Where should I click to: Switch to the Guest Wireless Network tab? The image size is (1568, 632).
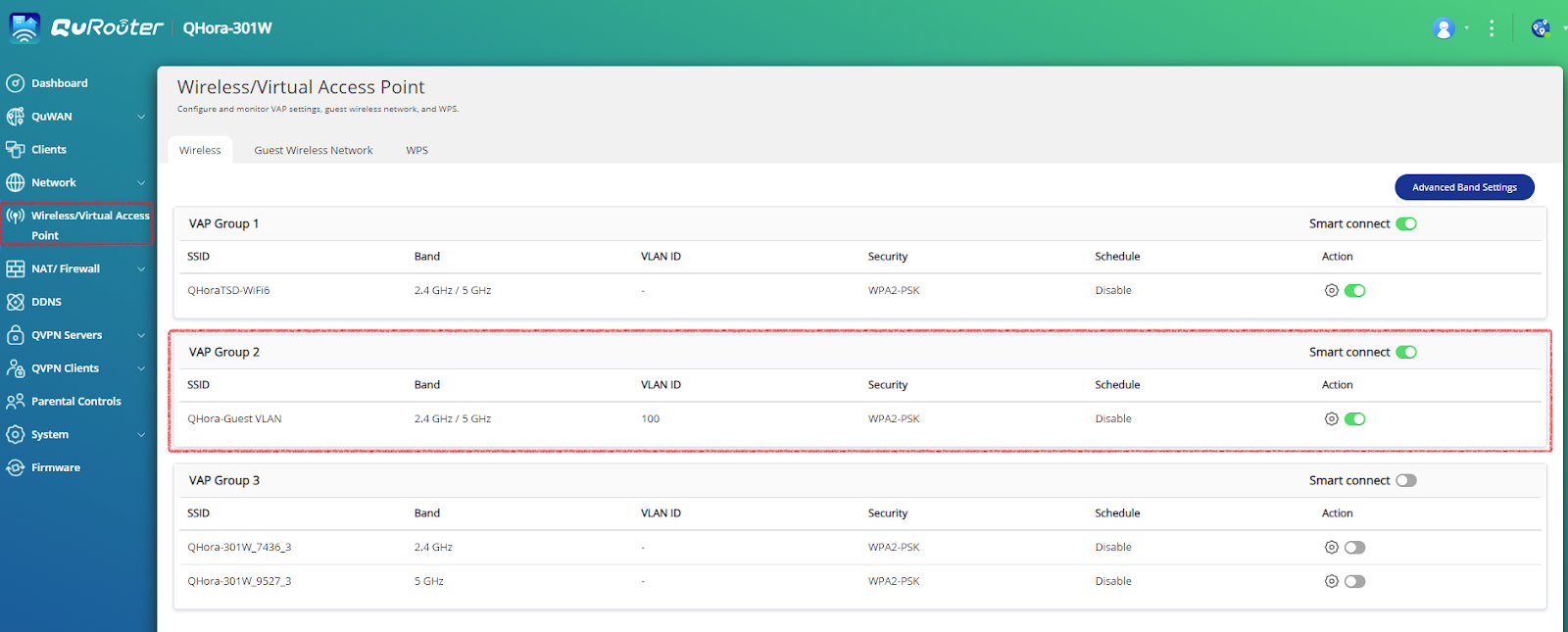point(314,151)
